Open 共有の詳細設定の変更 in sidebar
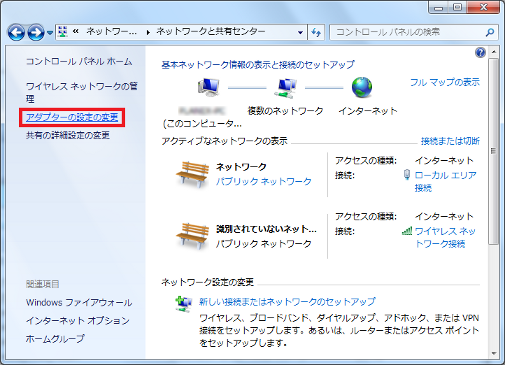 coord(68,135)
